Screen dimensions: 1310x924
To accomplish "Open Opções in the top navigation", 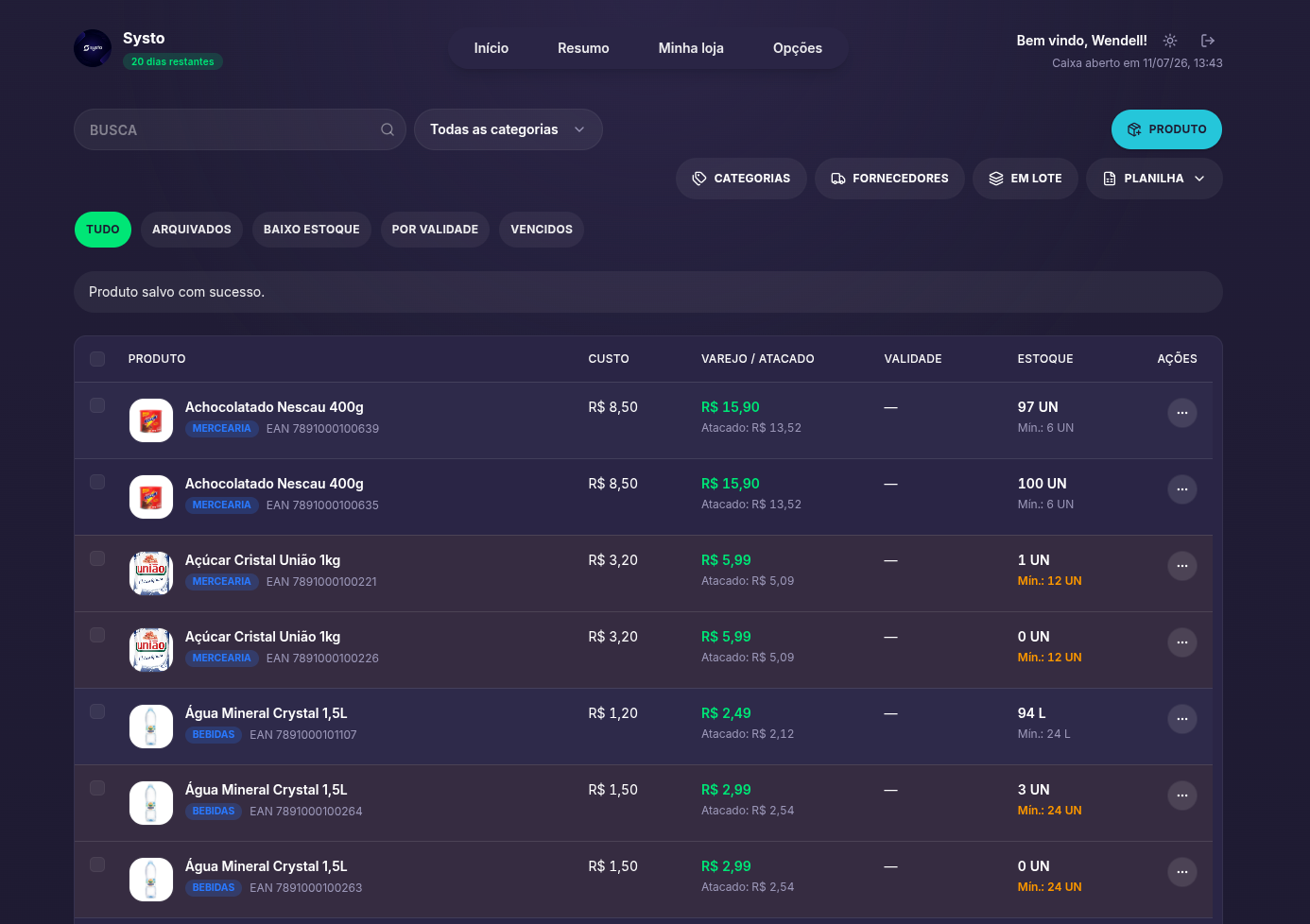I will point(798,48).
